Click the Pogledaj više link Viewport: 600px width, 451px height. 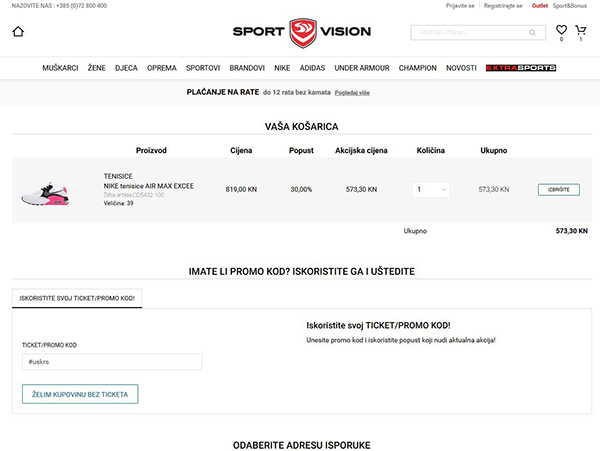tap(352, 93)
